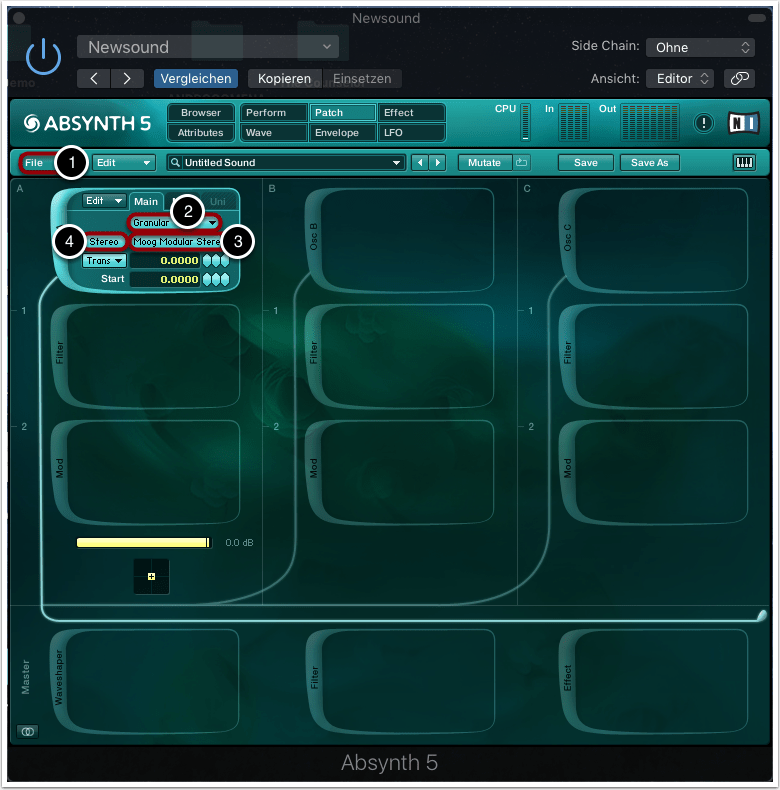This screenshot has width=780, height=790.
Task: Click the Save As button
Action: click(649, 163)
